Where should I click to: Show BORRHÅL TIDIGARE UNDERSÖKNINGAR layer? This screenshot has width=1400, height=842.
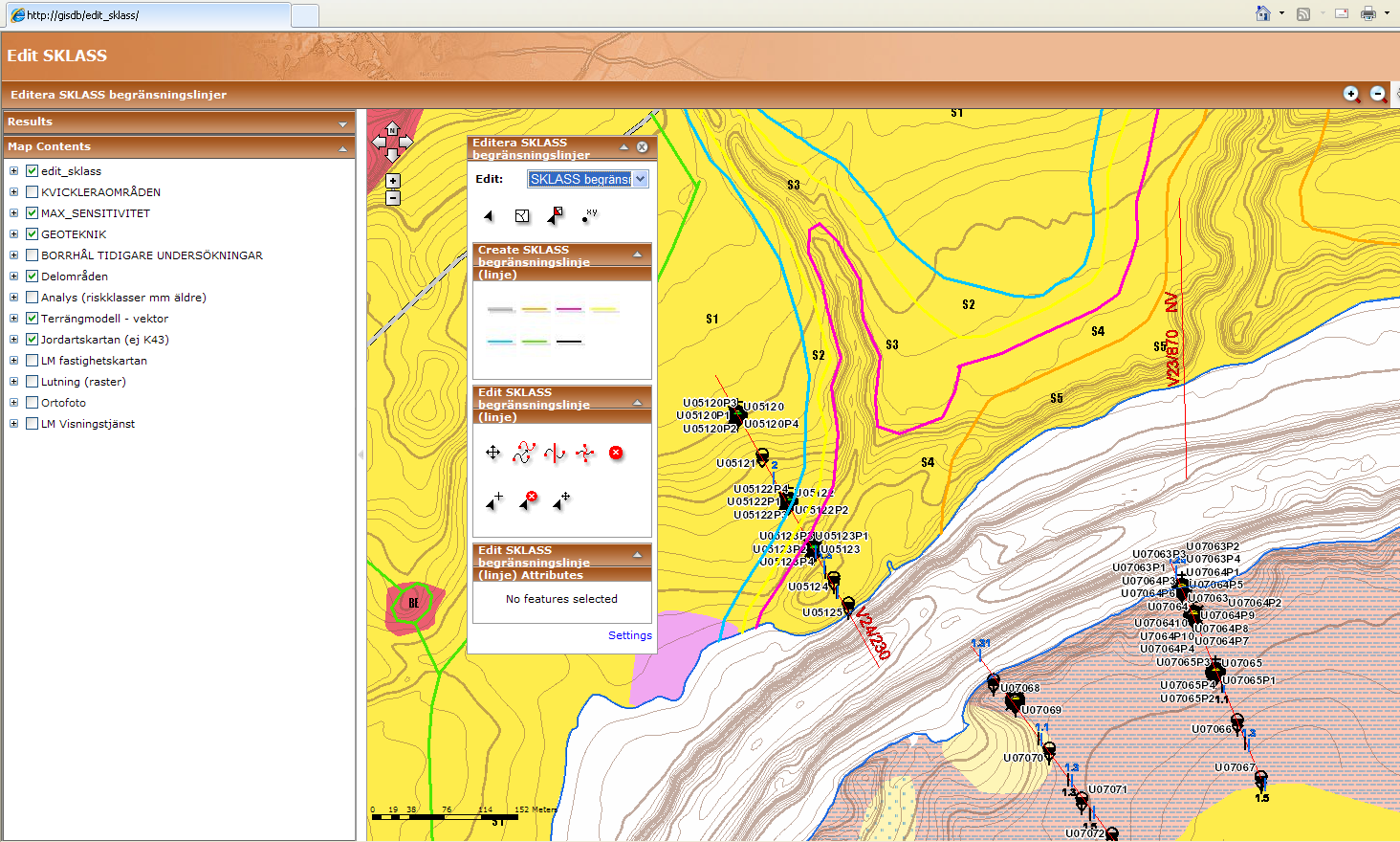(x=32, y=255)
